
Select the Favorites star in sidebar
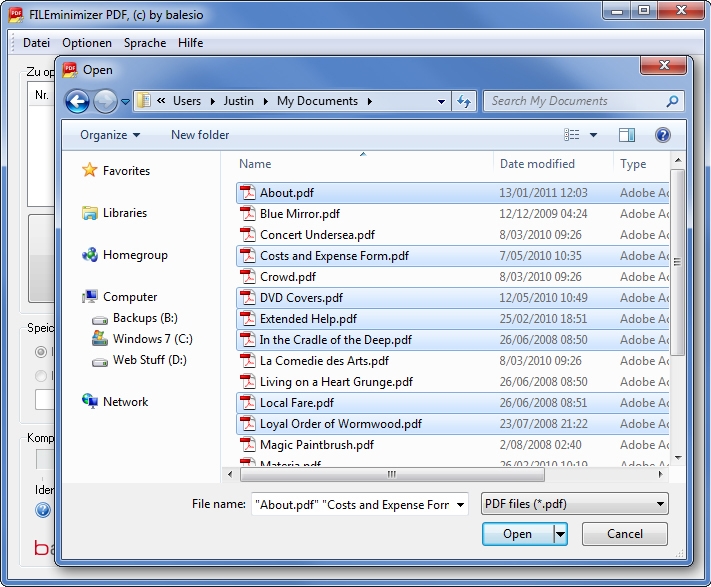pos(90,171)
